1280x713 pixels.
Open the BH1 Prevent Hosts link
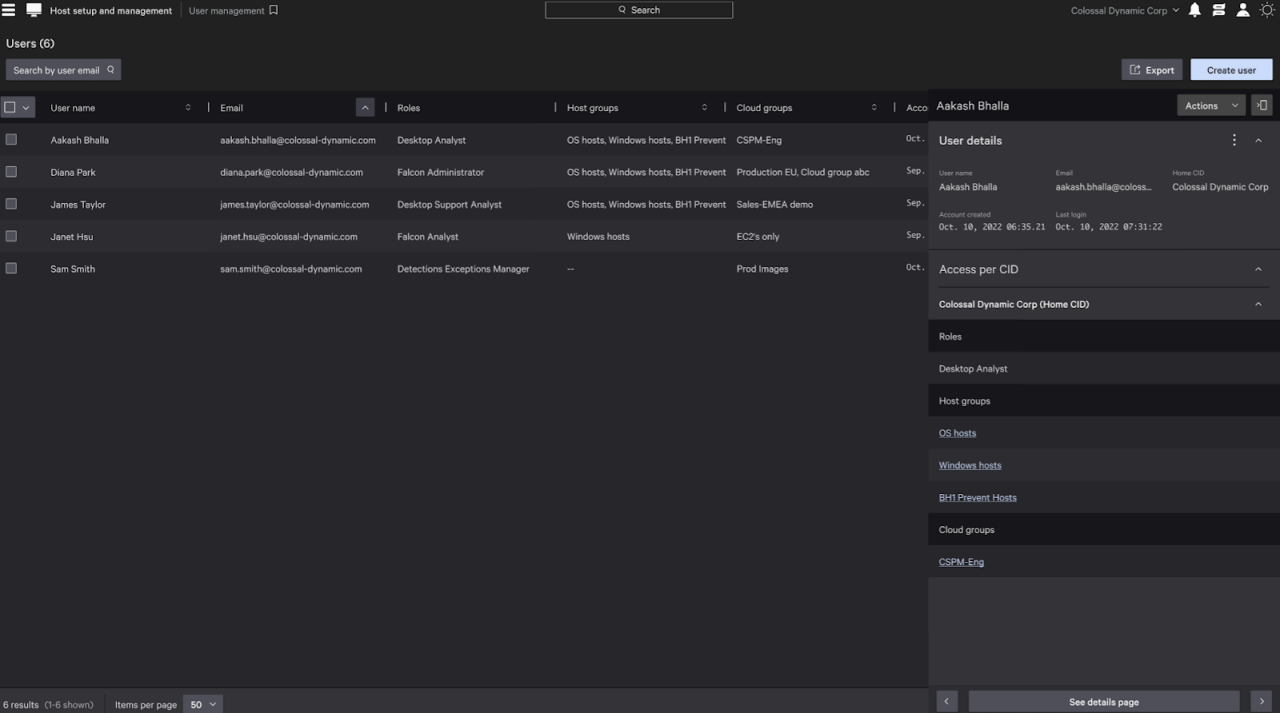coord(977,497)
